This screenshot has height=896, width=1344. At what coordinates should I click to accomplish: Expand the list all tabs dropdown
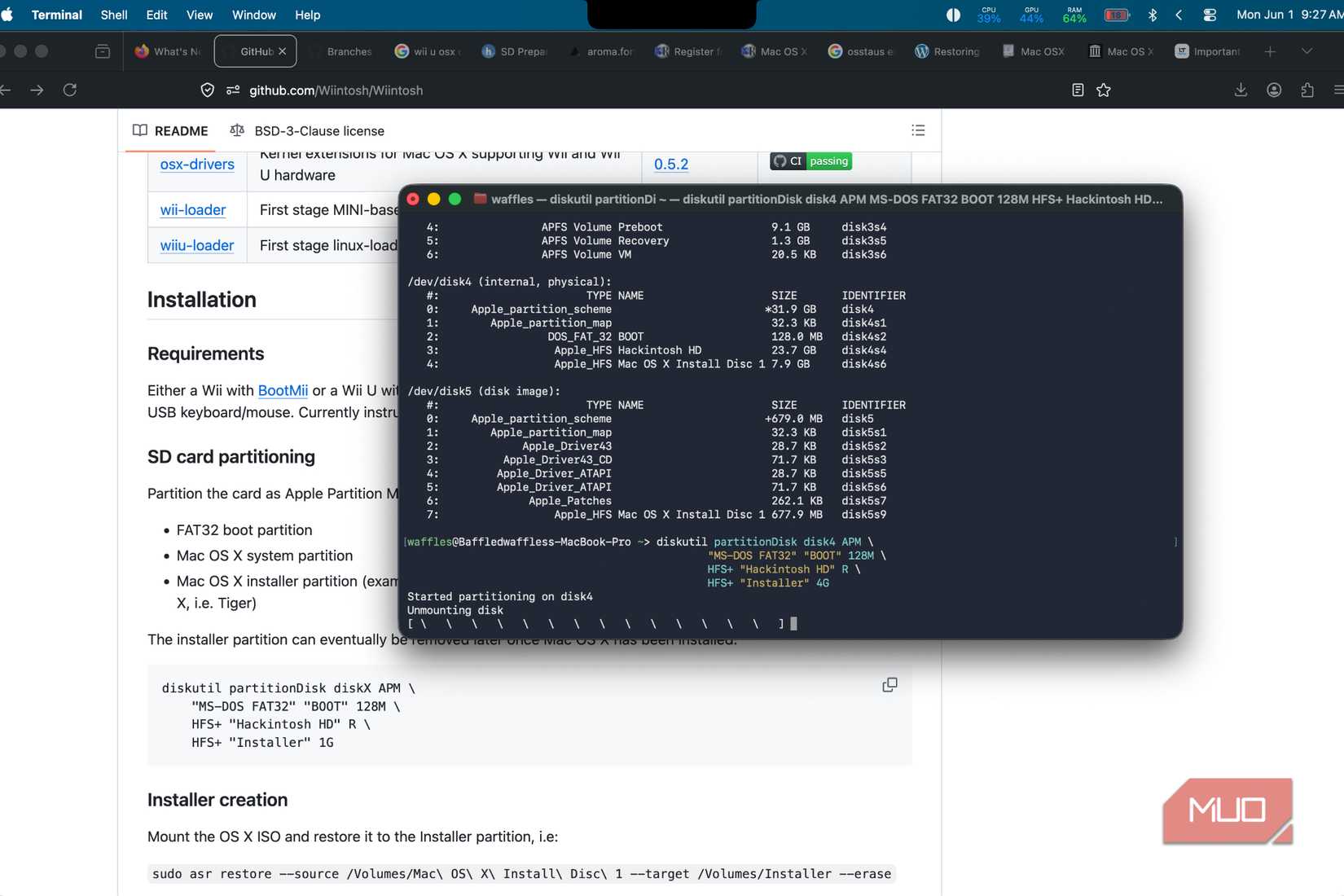coord(1307,51)
